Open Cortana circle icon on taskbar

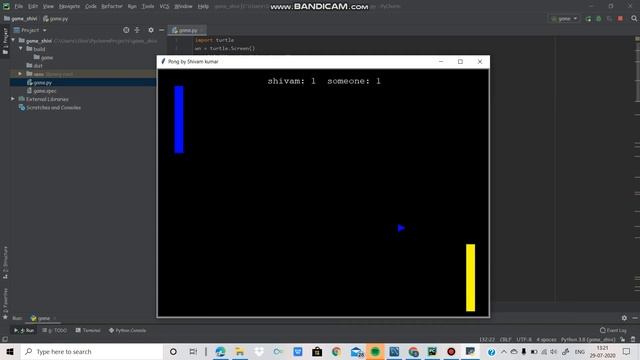(173, 351)
